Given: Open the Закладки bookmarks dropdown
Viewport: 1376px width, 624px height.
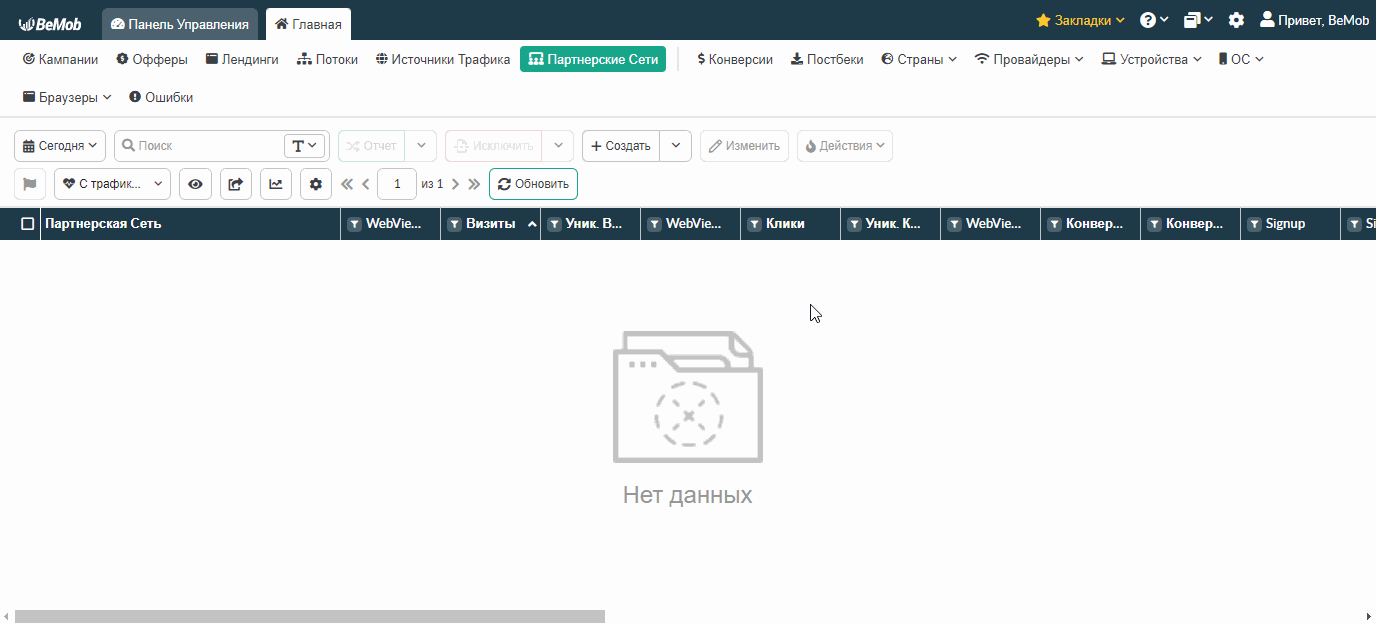Looking at the screenshot, I should 1080,20.
